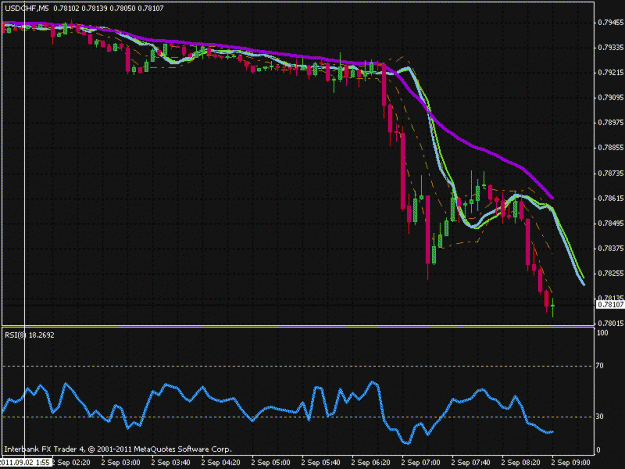625x469 pixels.
Task: Click the 0.78735 price scale label
Action: 610,173
